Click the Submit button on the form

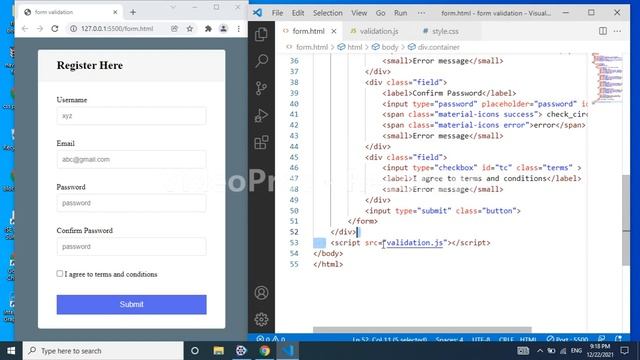point(131,304)
